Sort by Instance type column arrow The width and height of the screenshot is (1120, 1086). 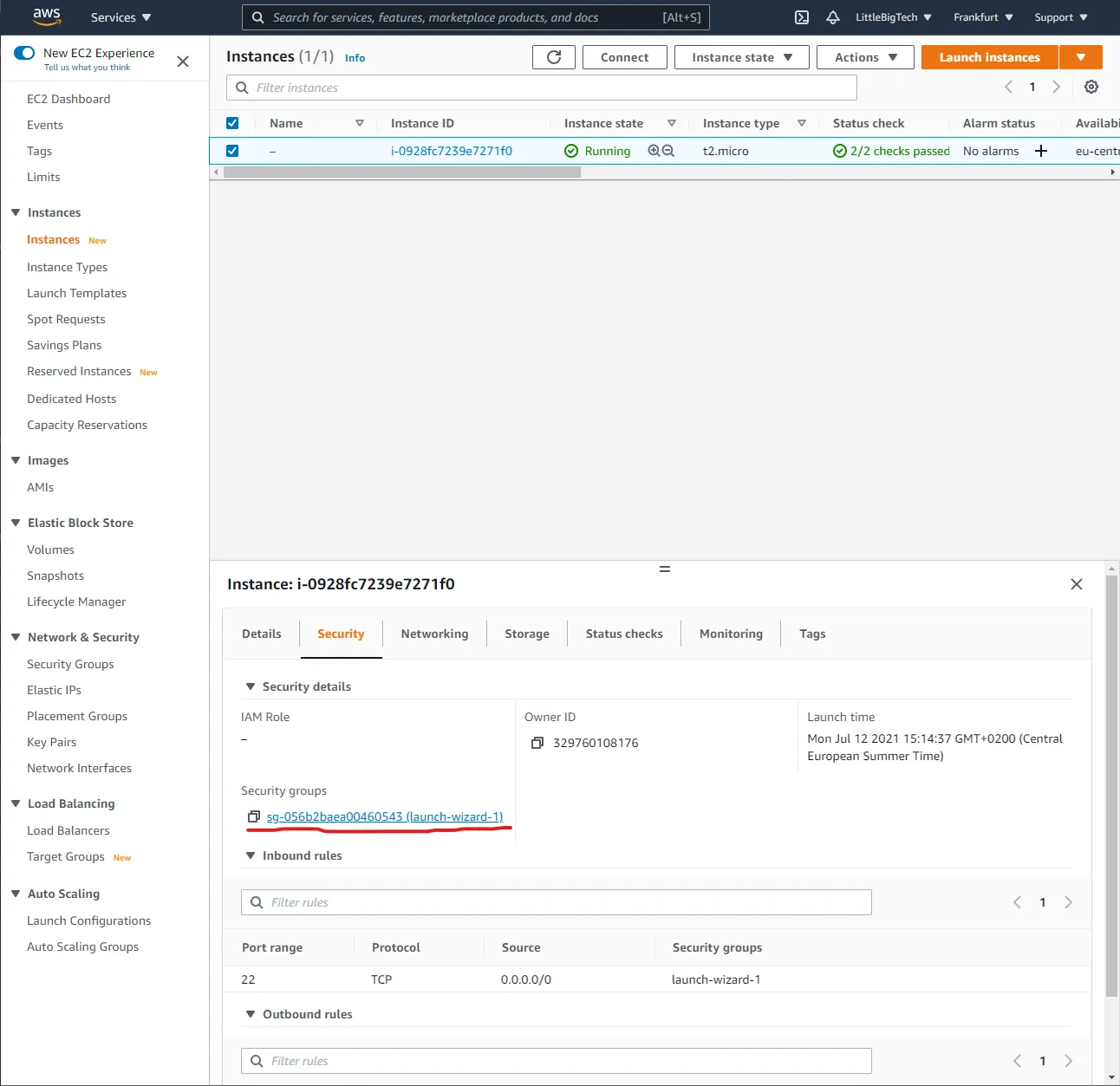tap(802, 123)
